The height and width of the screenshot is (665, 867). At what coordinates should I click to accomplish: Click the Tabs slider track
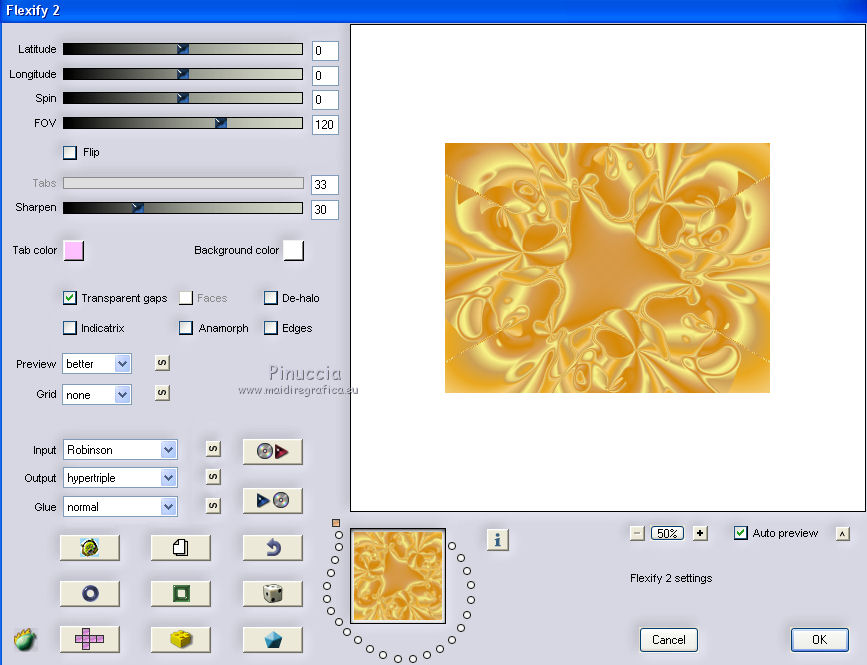183,183
